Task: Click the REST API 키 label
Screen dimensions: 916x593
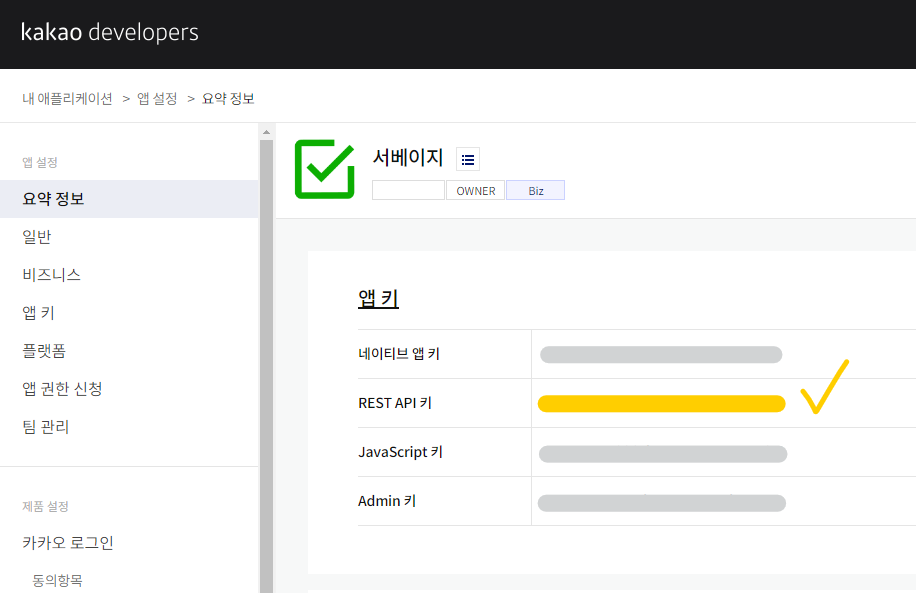Action: coord(395,403)
